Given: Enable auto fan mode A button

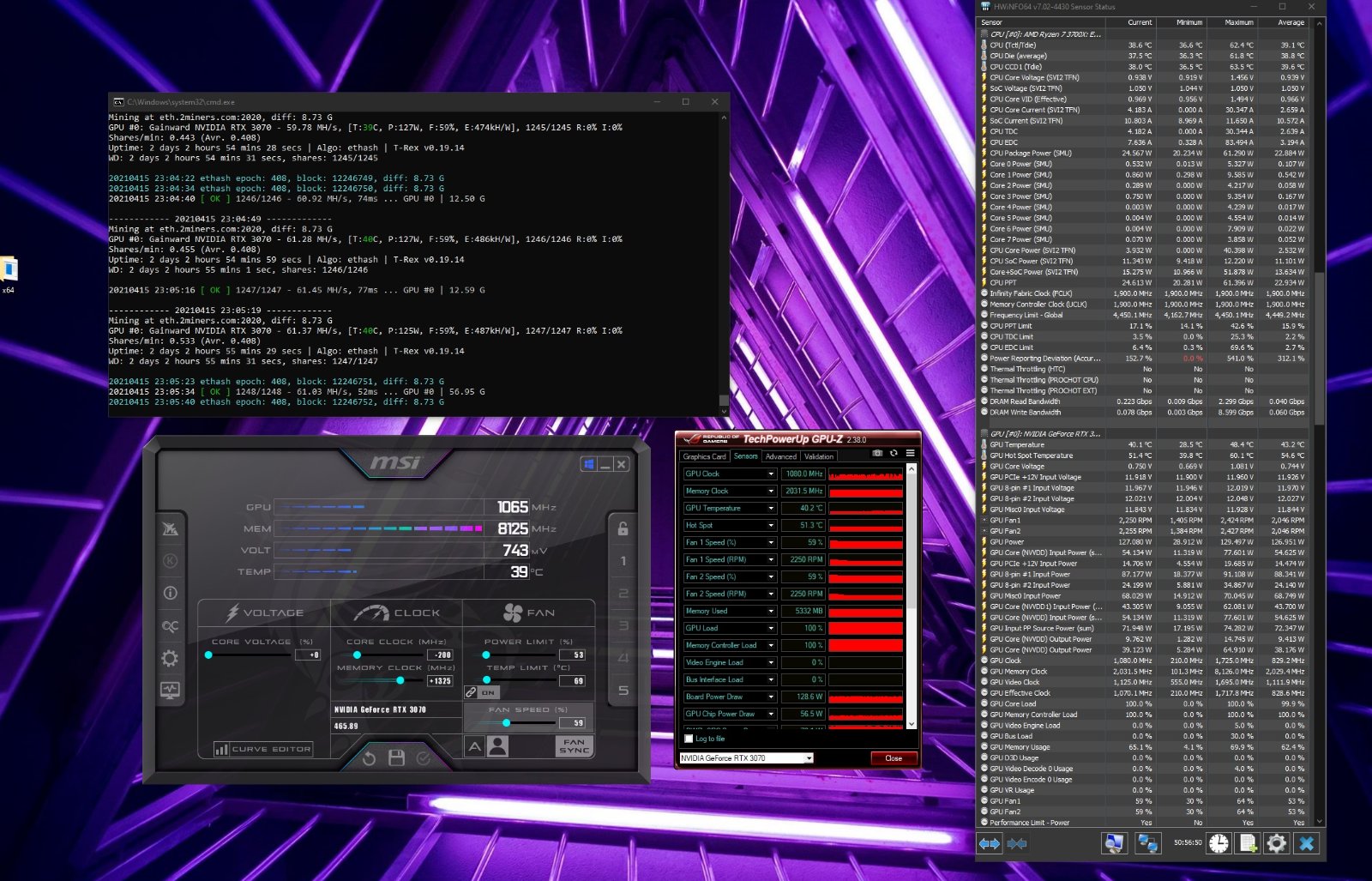Looking at the screenshot, I should coord(474,747).
